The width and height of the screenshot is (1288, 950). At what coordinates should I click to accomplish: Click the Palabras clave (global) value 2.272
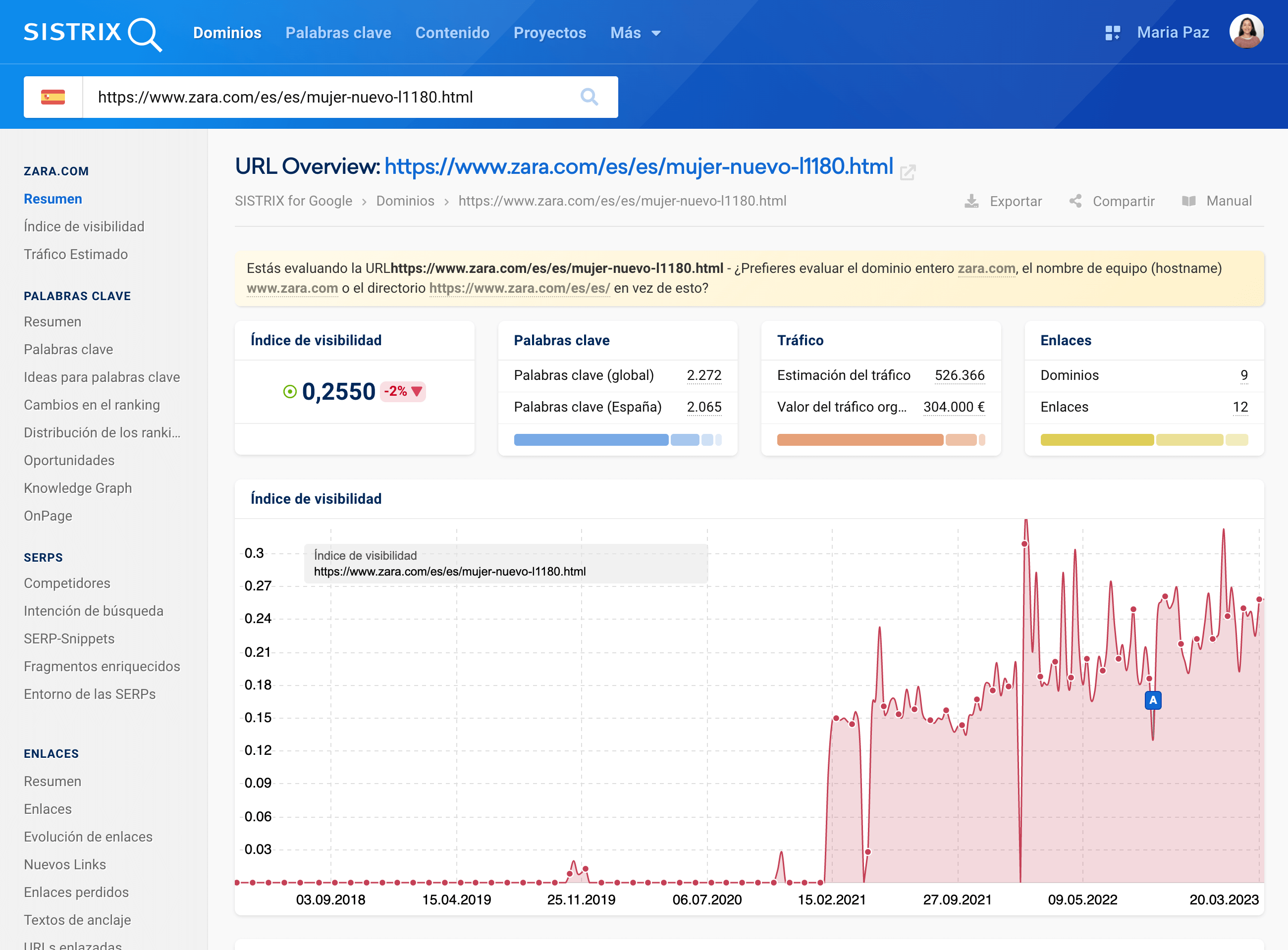704,375
